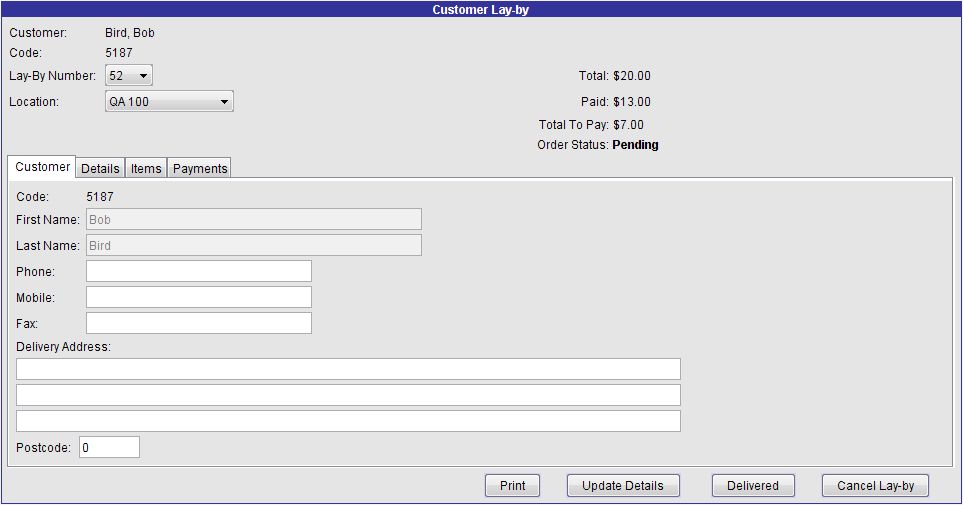Click the second Delivery Address line
Image resolution: width=963 pixels, height=505 pixels.
tap(348, 395)
